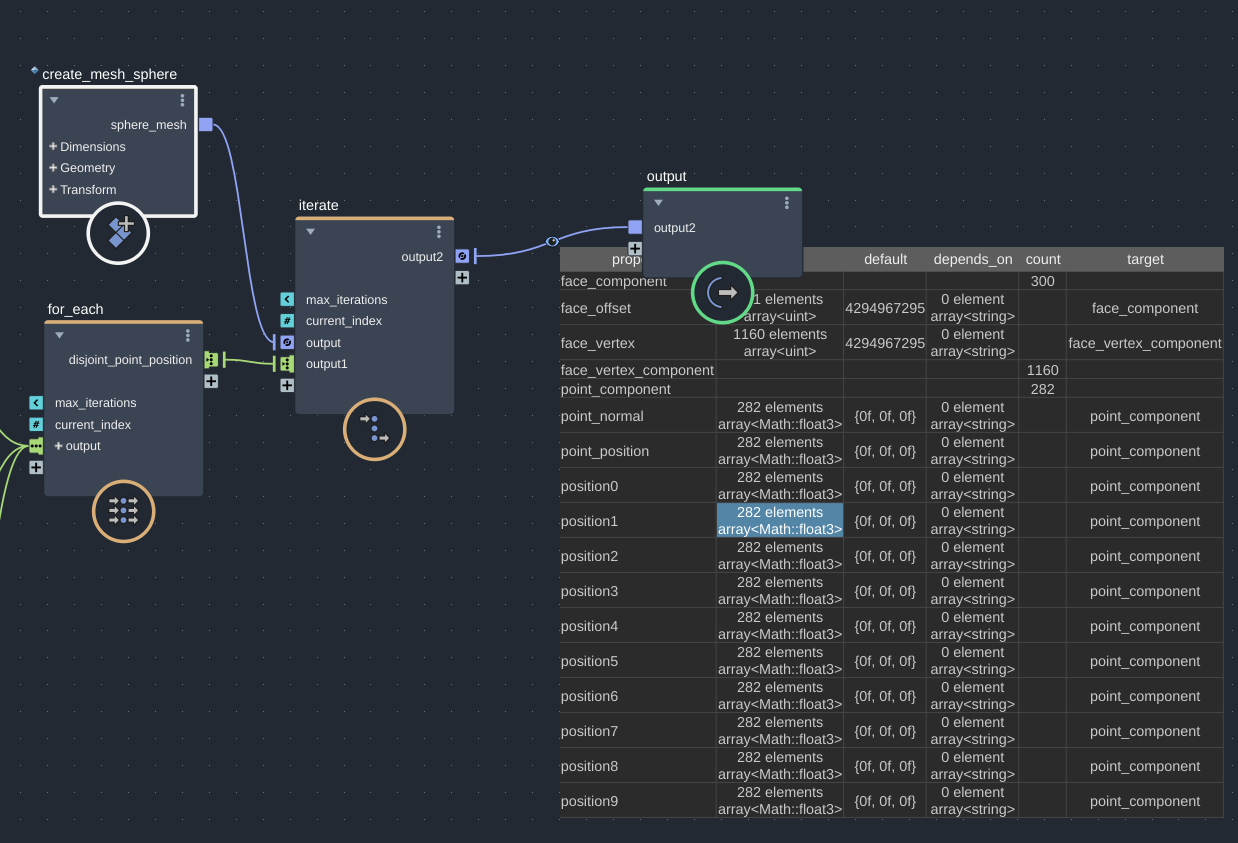Image resolution: width=1238 pixels, height=843 pixels.
Task: Add a port below the output node's output2
Action: click(635, 248)
